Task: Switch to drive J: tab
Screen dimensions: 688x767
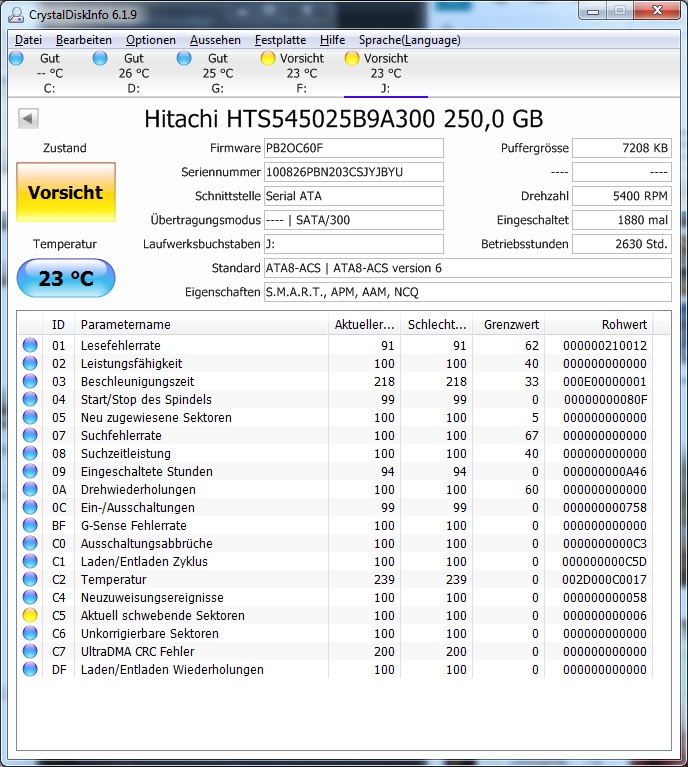Action: (x=385, y=73)
